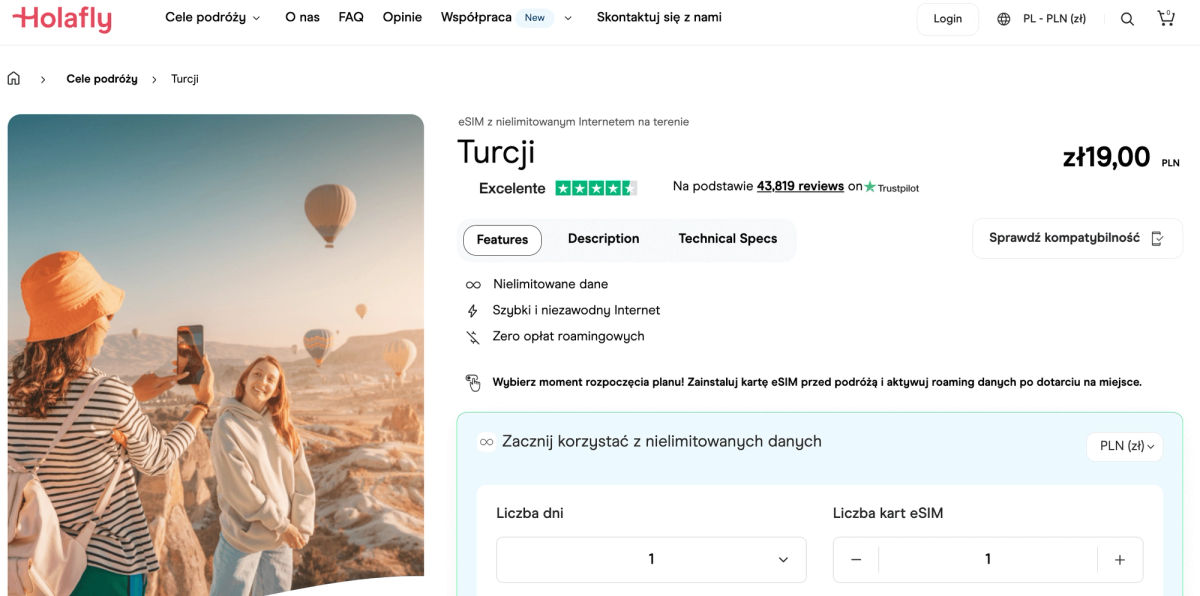Click the clipboard icon on Sprawdź kompatybilność

1157,238
